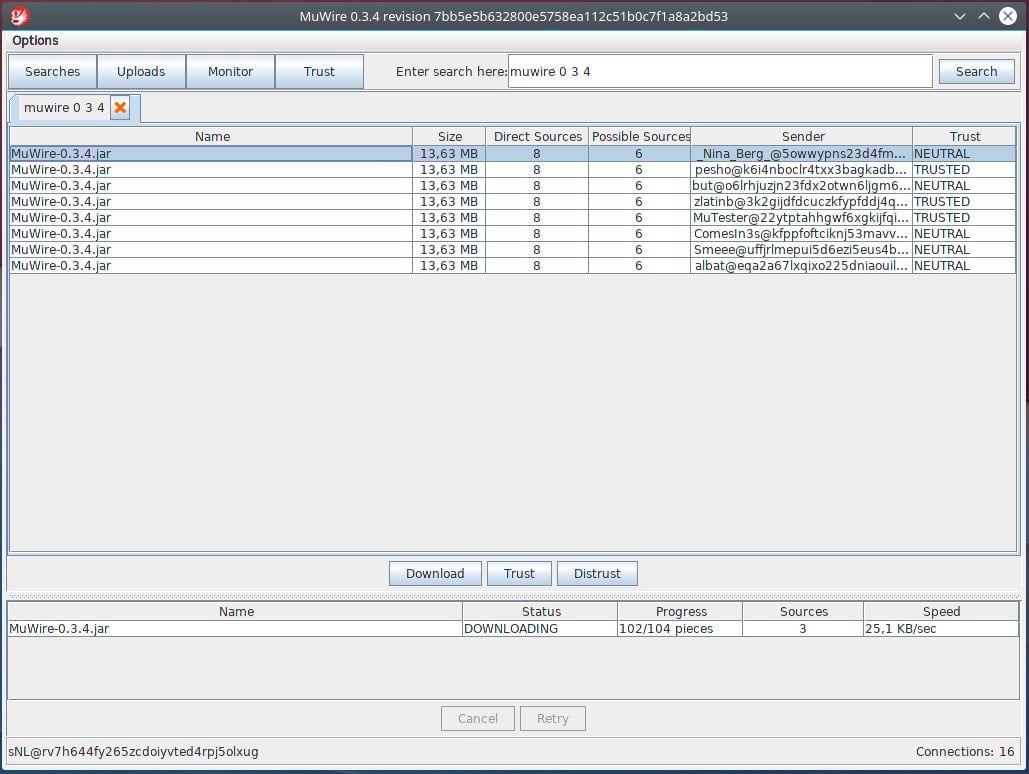Select the result from sender zlatinb
The height and width of the screenshot is (774, 1029).
coord(513,202)
